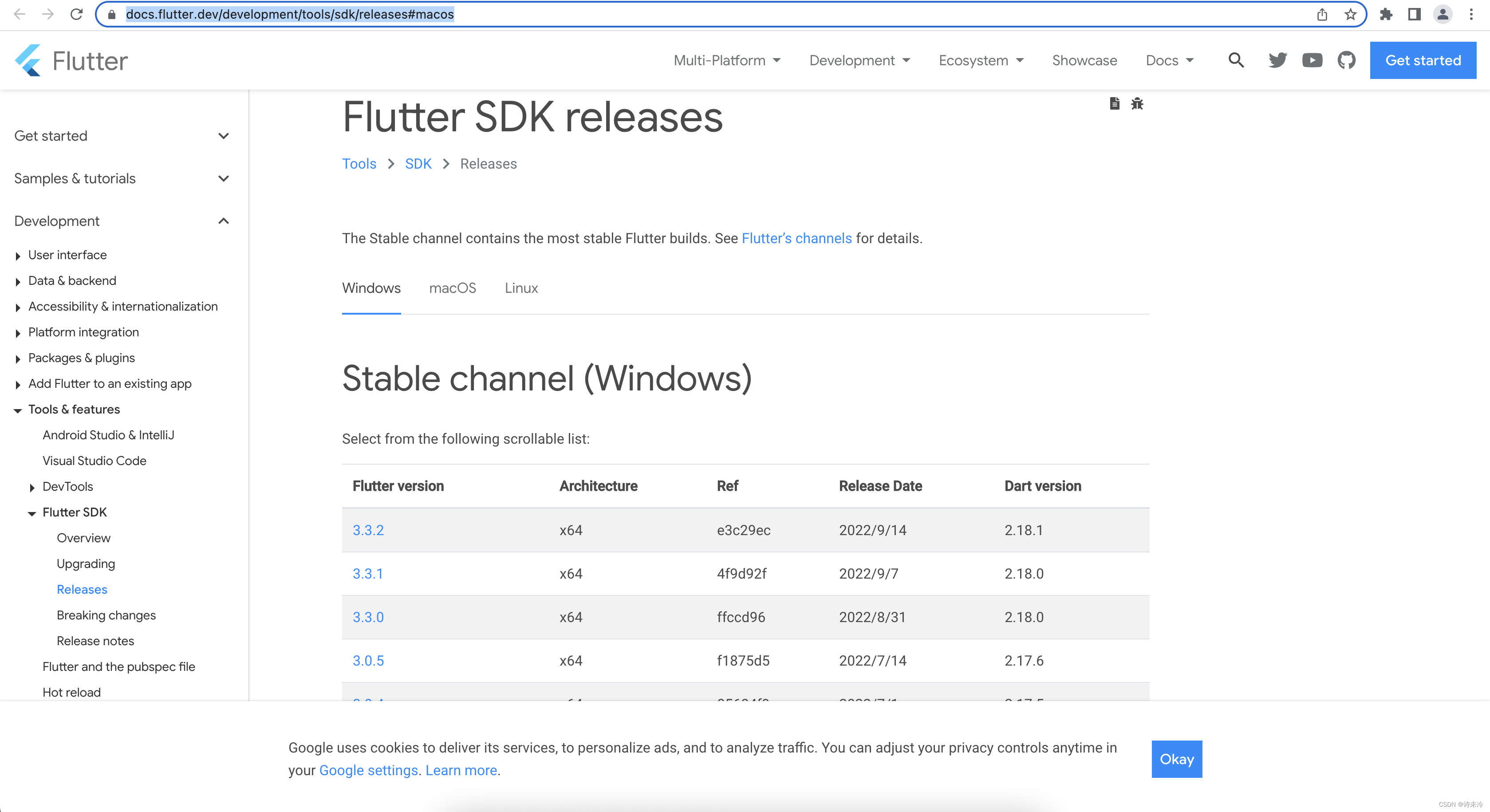Expand Add Flutter to an existing app
Screen dimensions: 1490x812
click(18, 385)
